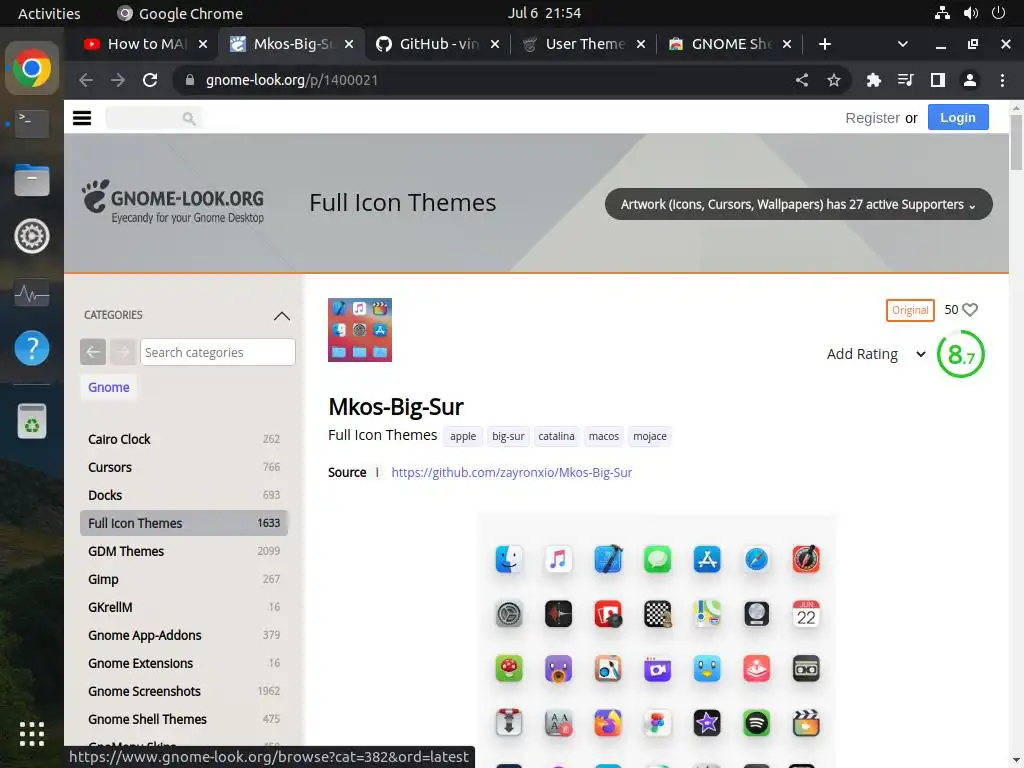
Task: Open the Mkos-Big-Sur product thumbnail
Action: (x=360, y=330)
